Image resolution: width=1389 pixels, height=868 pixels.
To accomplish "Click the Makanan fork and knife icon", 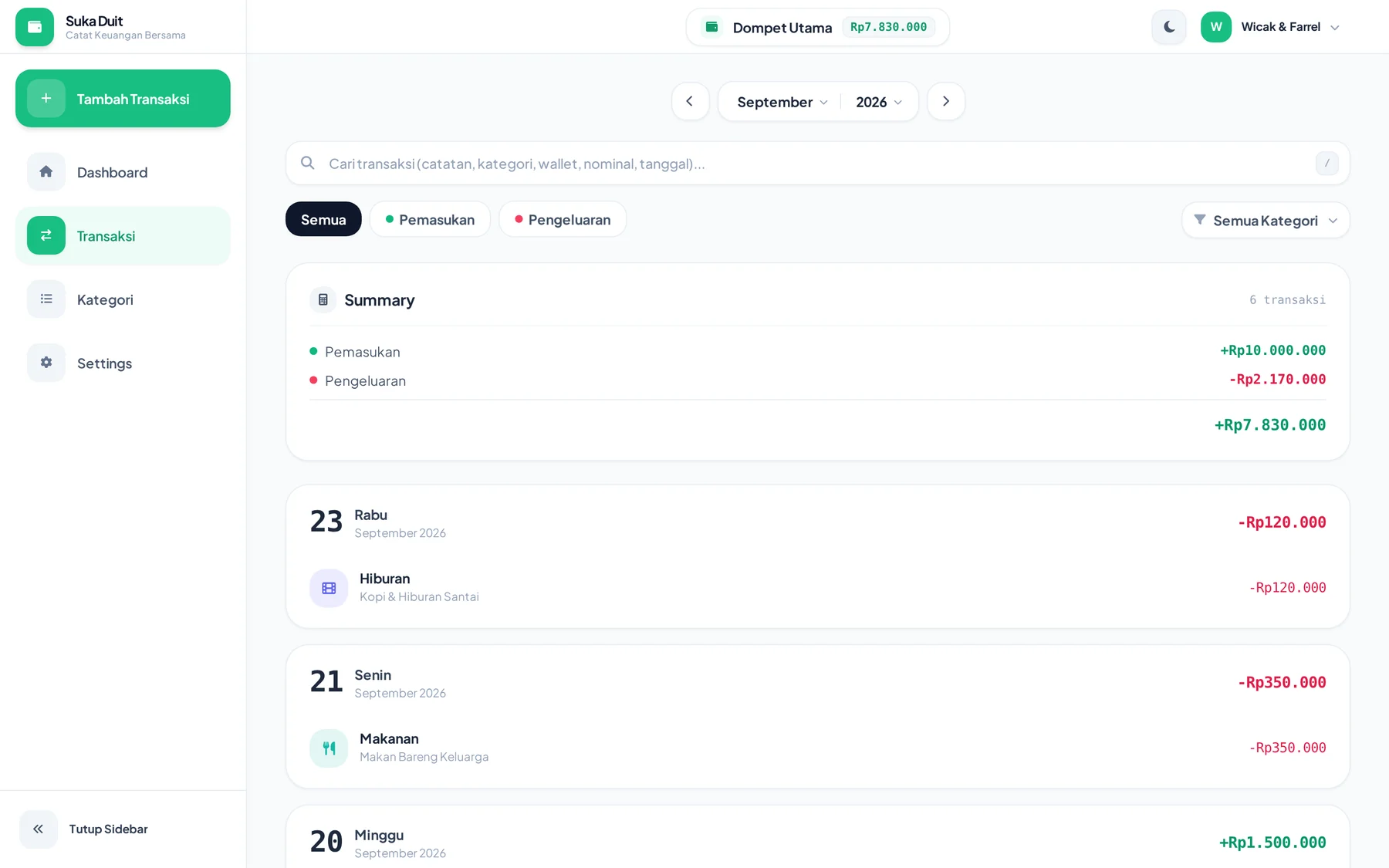I will point(329,748).
